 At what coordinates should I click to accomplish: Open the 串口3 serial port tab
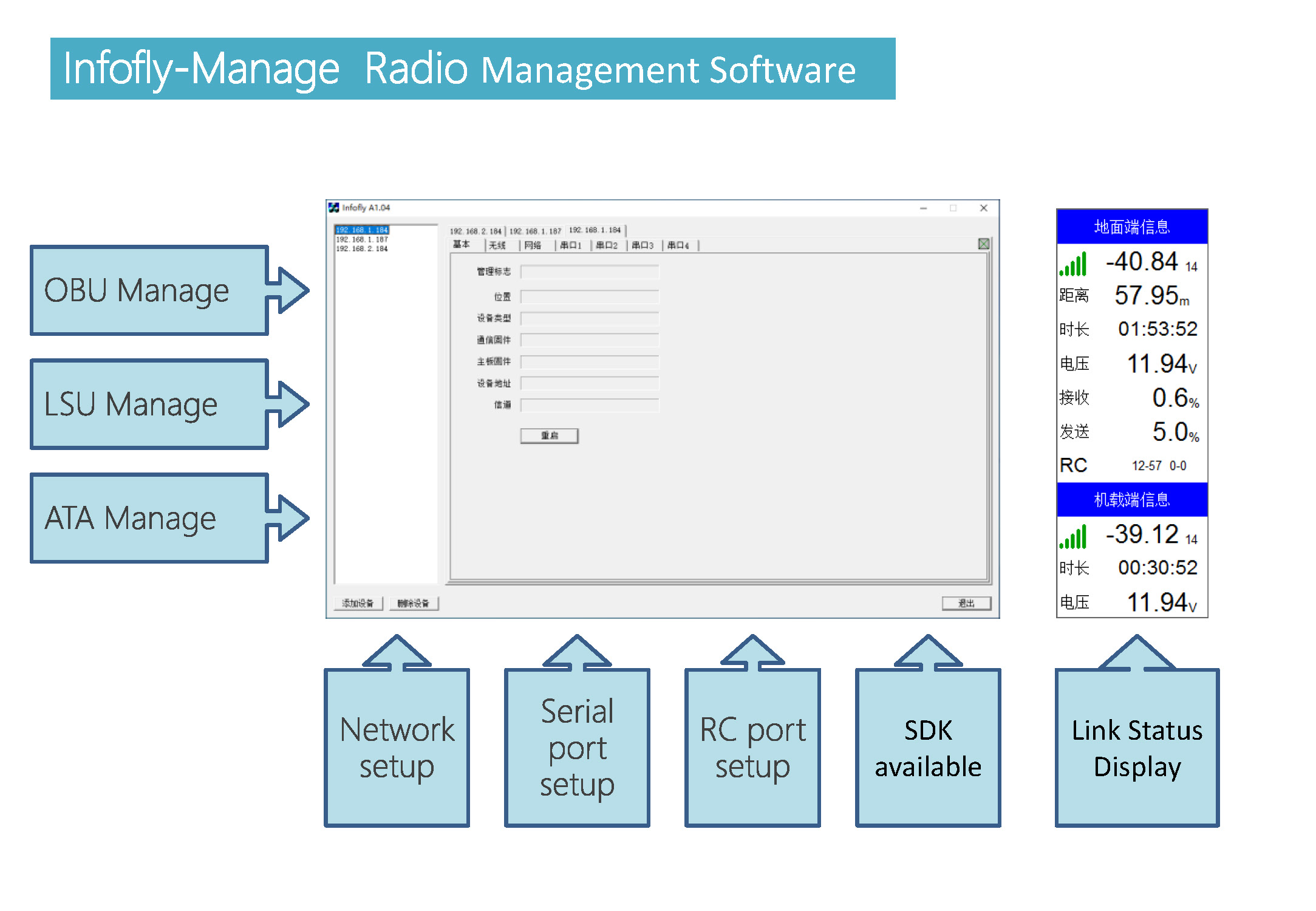[643, 245]
